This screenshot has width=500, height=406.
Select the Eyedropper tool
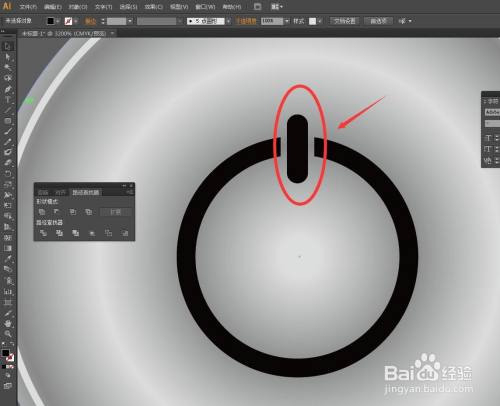click(8, 259)
